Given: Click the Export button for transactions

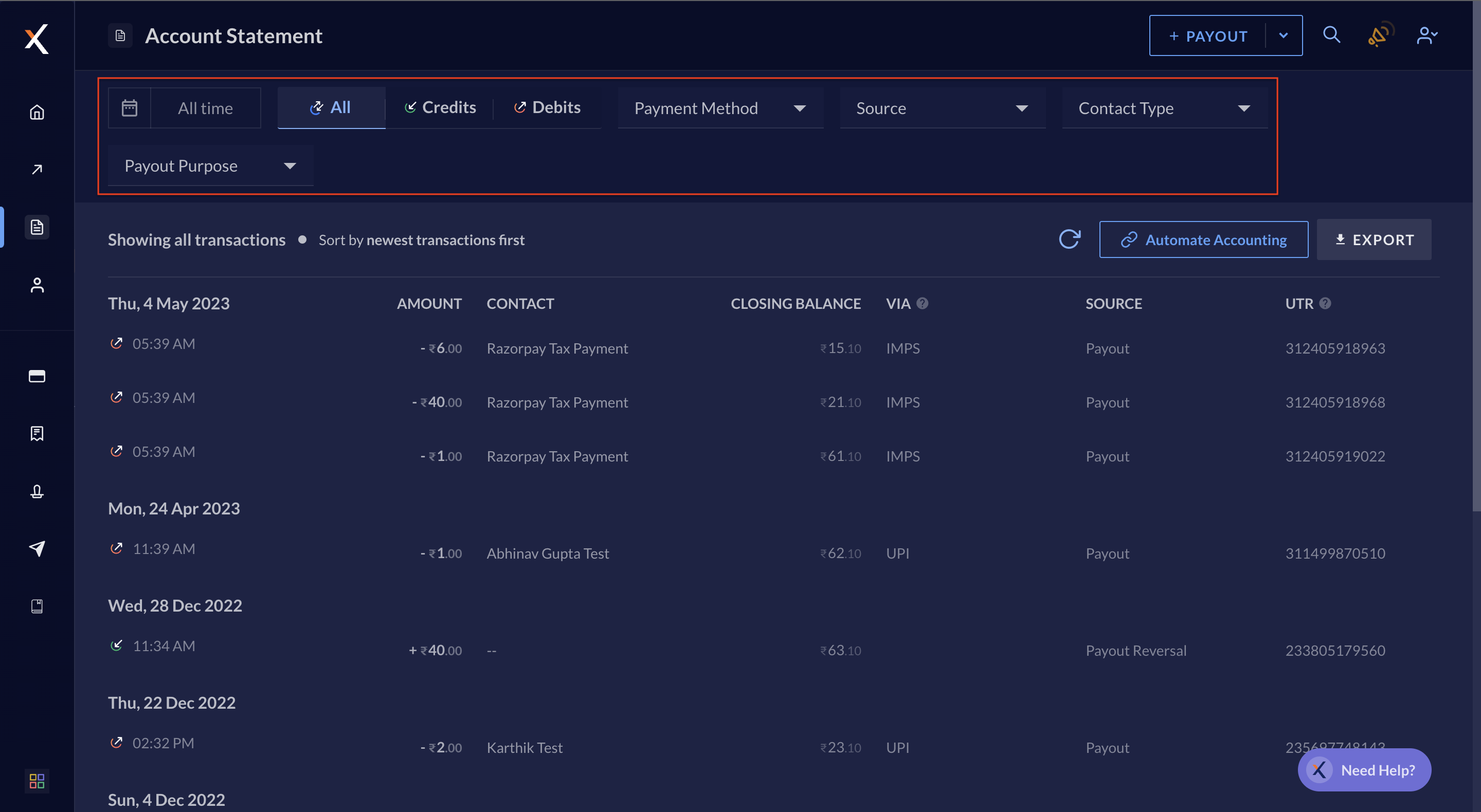Looking at the screenshot, I should click(x=1374, y=239).
